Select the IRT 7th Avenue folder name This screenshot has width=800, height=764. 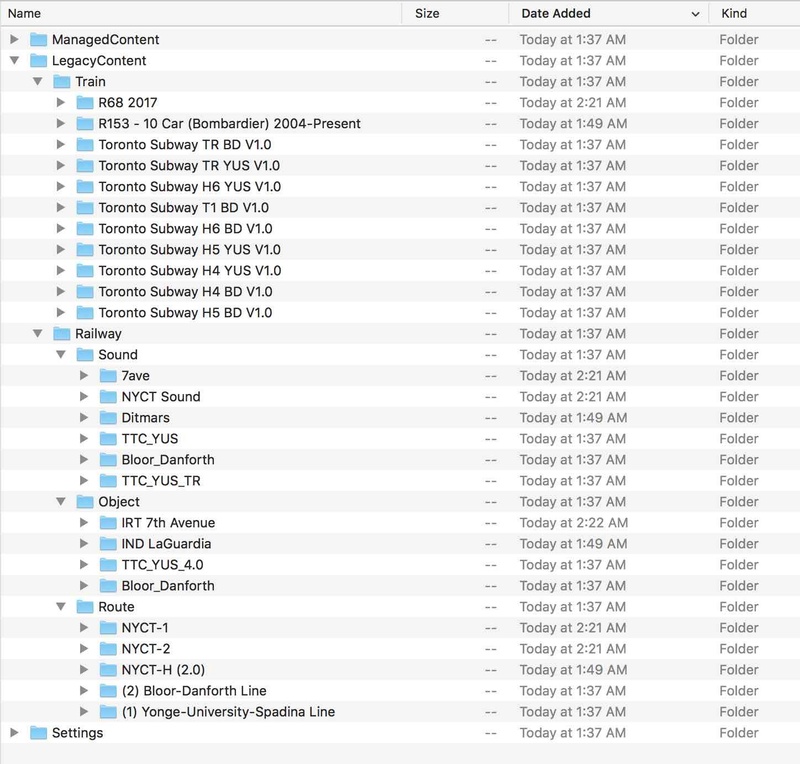click(168, 522)
